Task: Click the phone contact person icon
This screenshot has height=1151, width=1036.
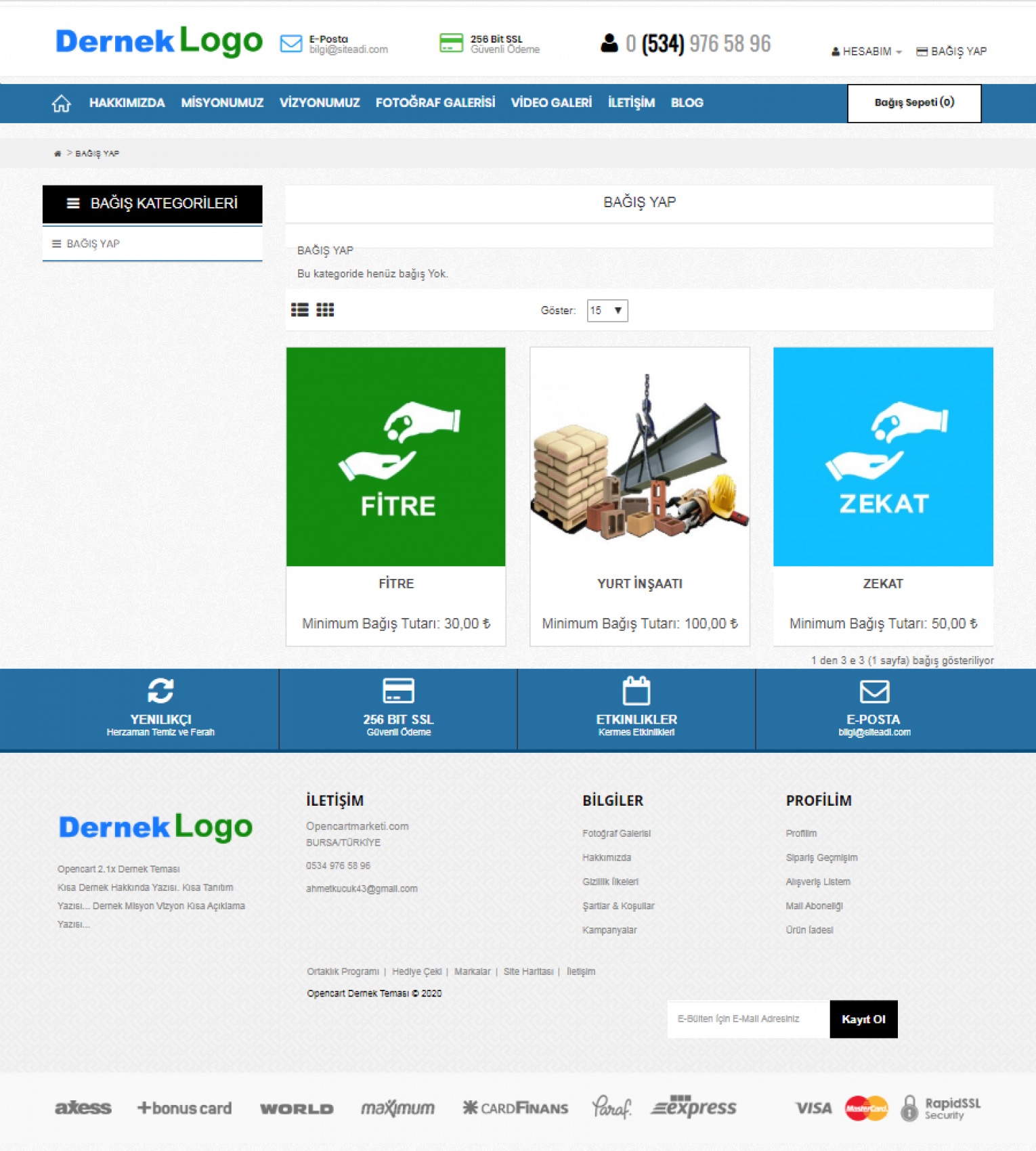Action: coord(609,44)
